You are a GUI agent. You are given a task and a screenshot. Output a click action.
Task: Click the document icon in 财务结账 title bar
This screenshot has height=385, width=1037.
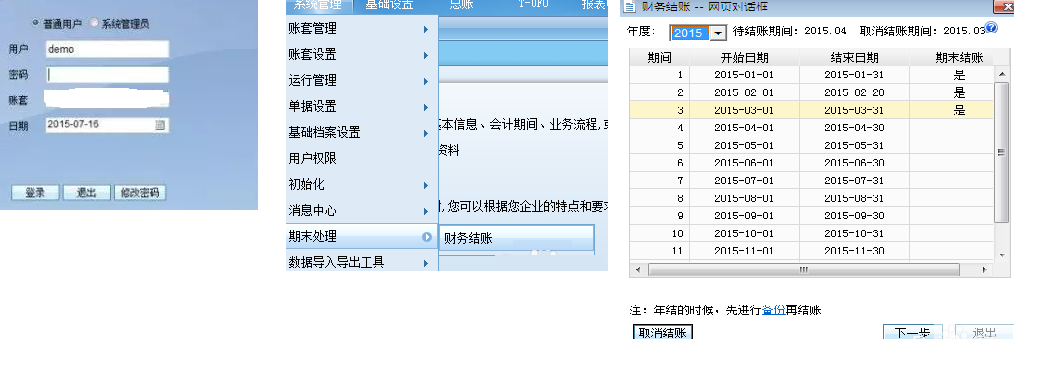tap(629, 6)
